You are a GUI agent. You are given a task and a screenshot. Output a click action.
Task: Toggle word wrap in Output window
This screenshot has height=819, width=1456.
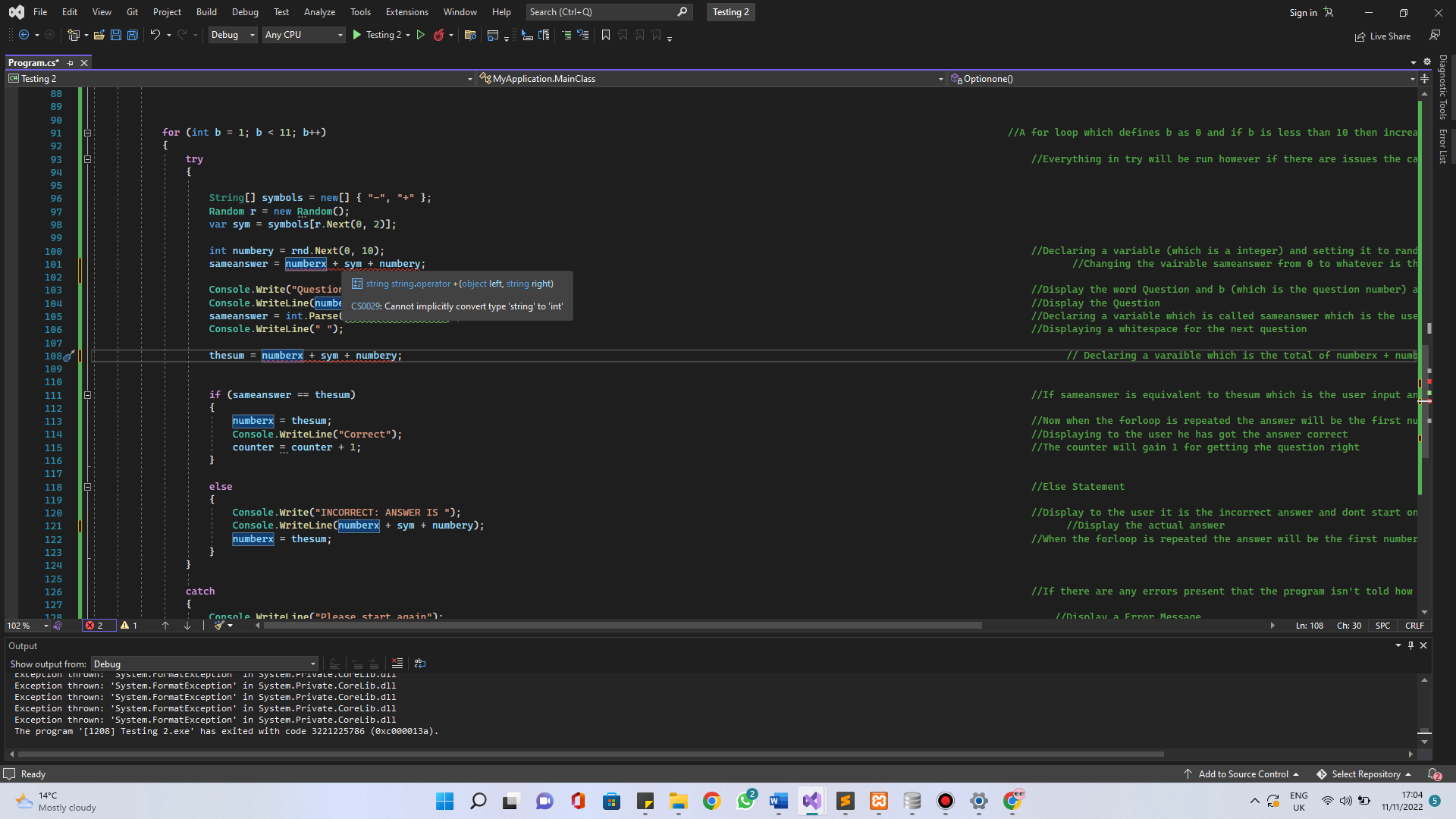pos(419,664)
